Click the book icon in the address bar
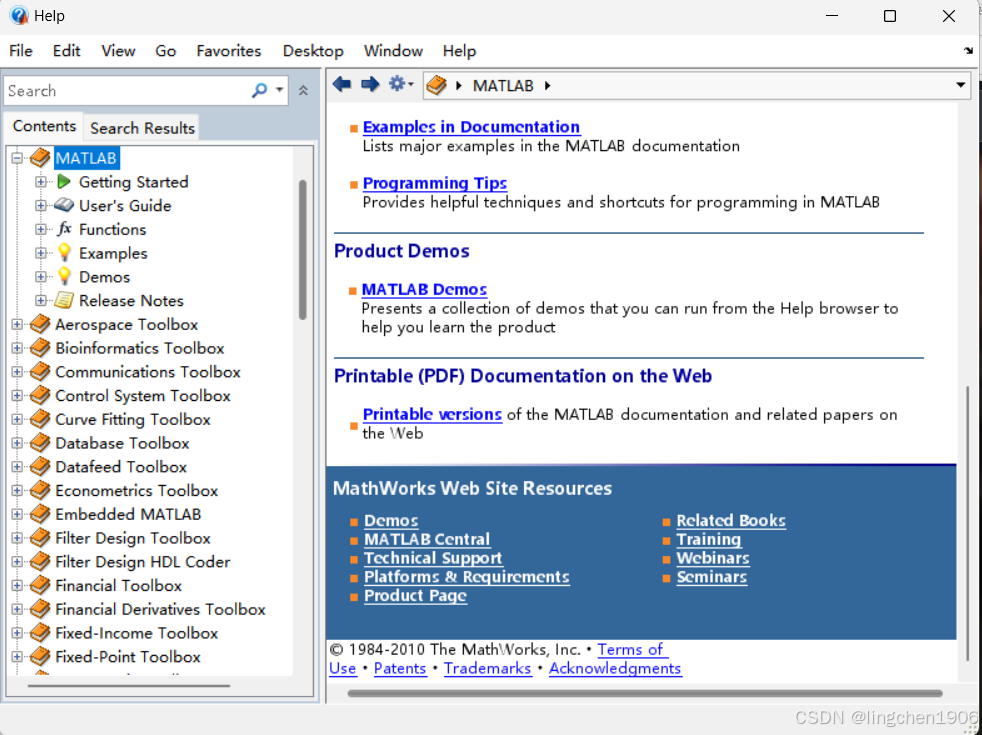Screen dimensions: 982x735 click(437, 85)
